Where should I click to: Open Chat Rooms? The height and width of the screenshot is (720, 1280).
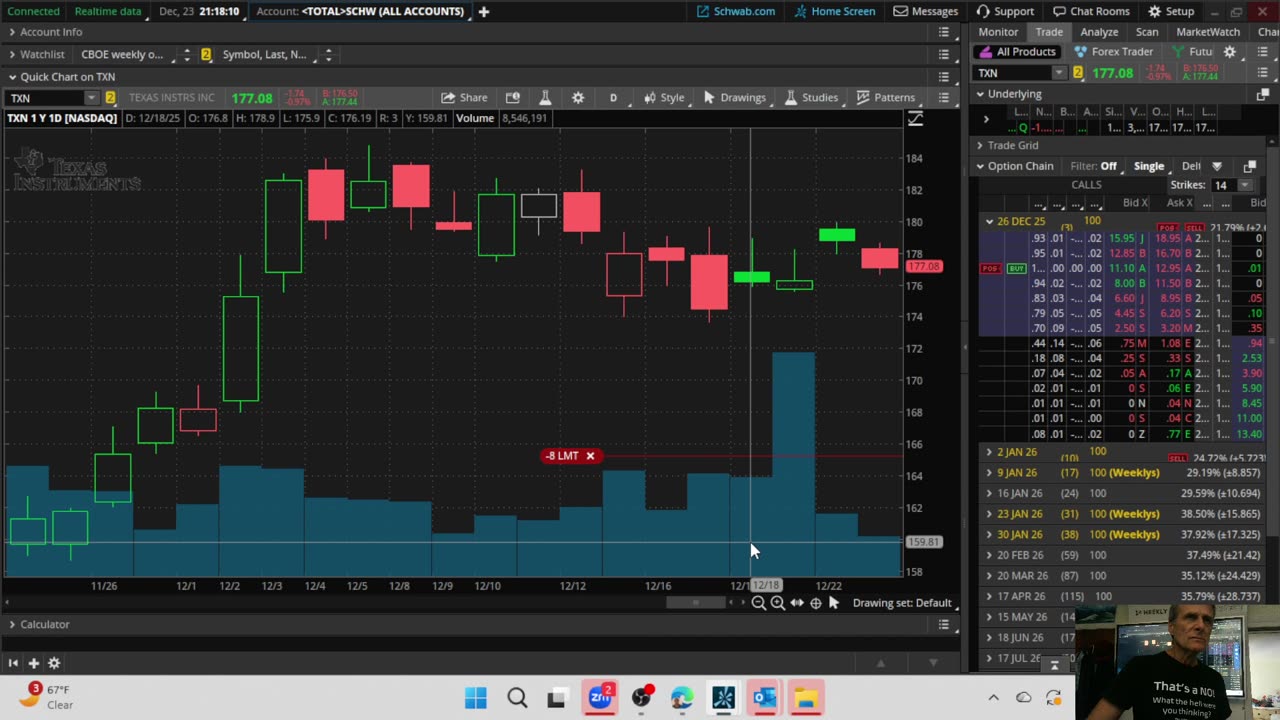(x=1090, y=11)
